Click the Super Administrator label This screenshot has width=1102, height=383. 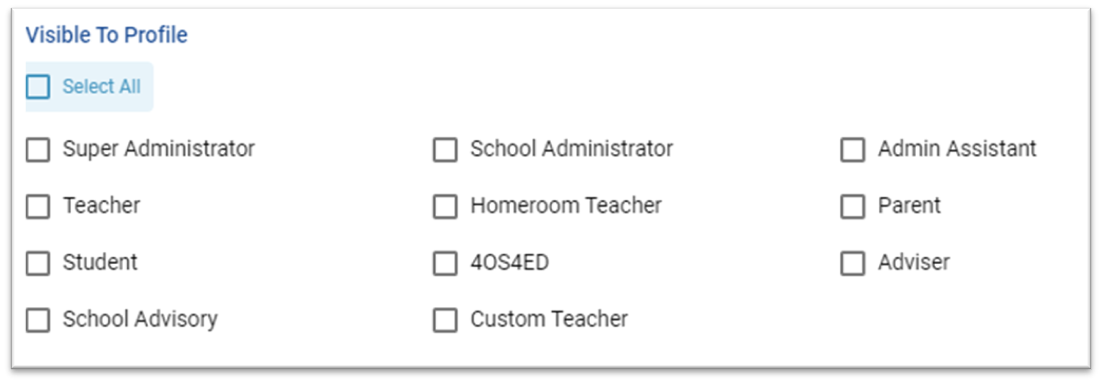tap(159, 149)
